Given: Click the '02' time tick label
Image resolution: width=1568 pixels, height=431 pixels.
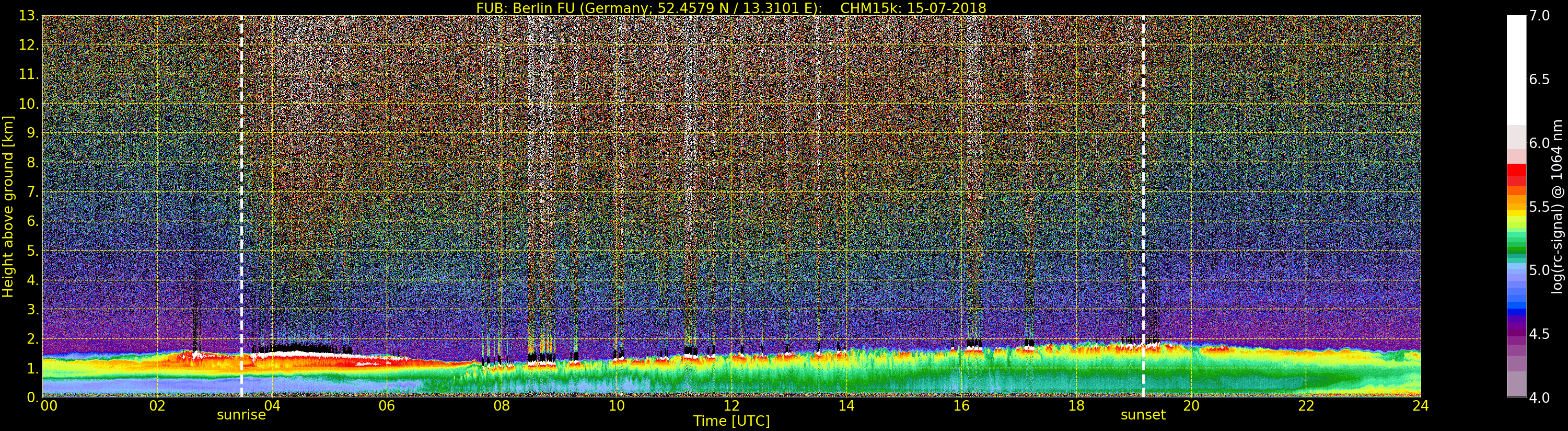Looking at the screenshot, I should tap(157, 406).
